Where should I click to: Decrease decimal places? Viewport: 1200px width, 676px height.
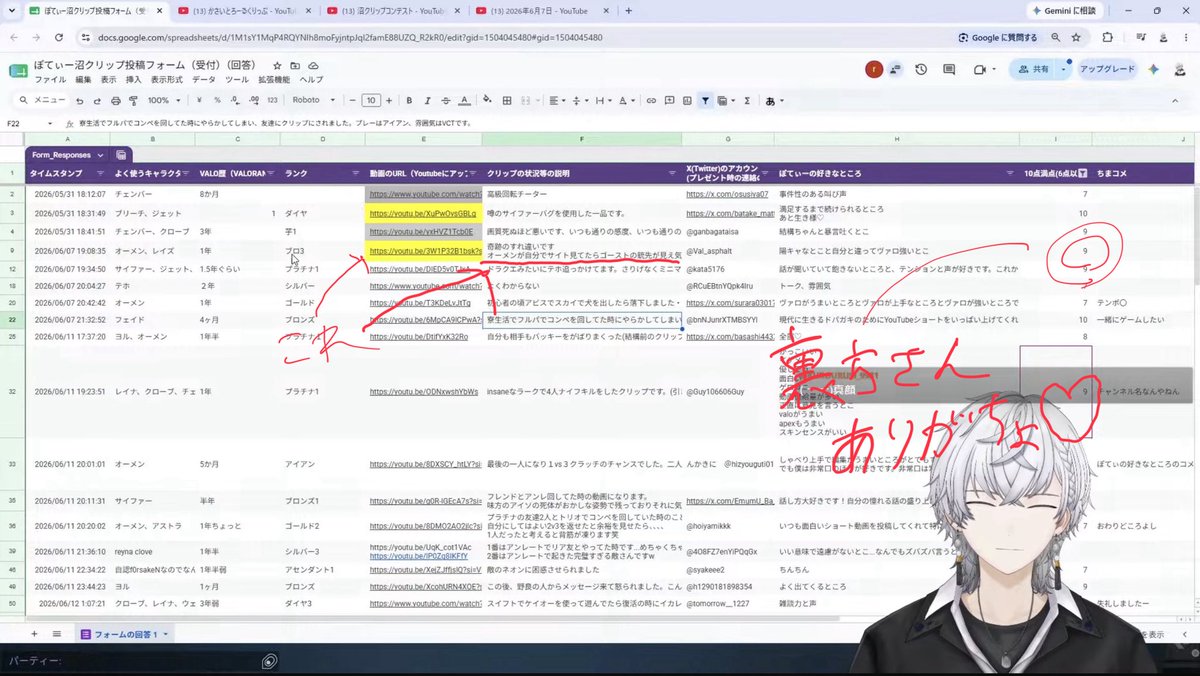click(x=235, y=101)
